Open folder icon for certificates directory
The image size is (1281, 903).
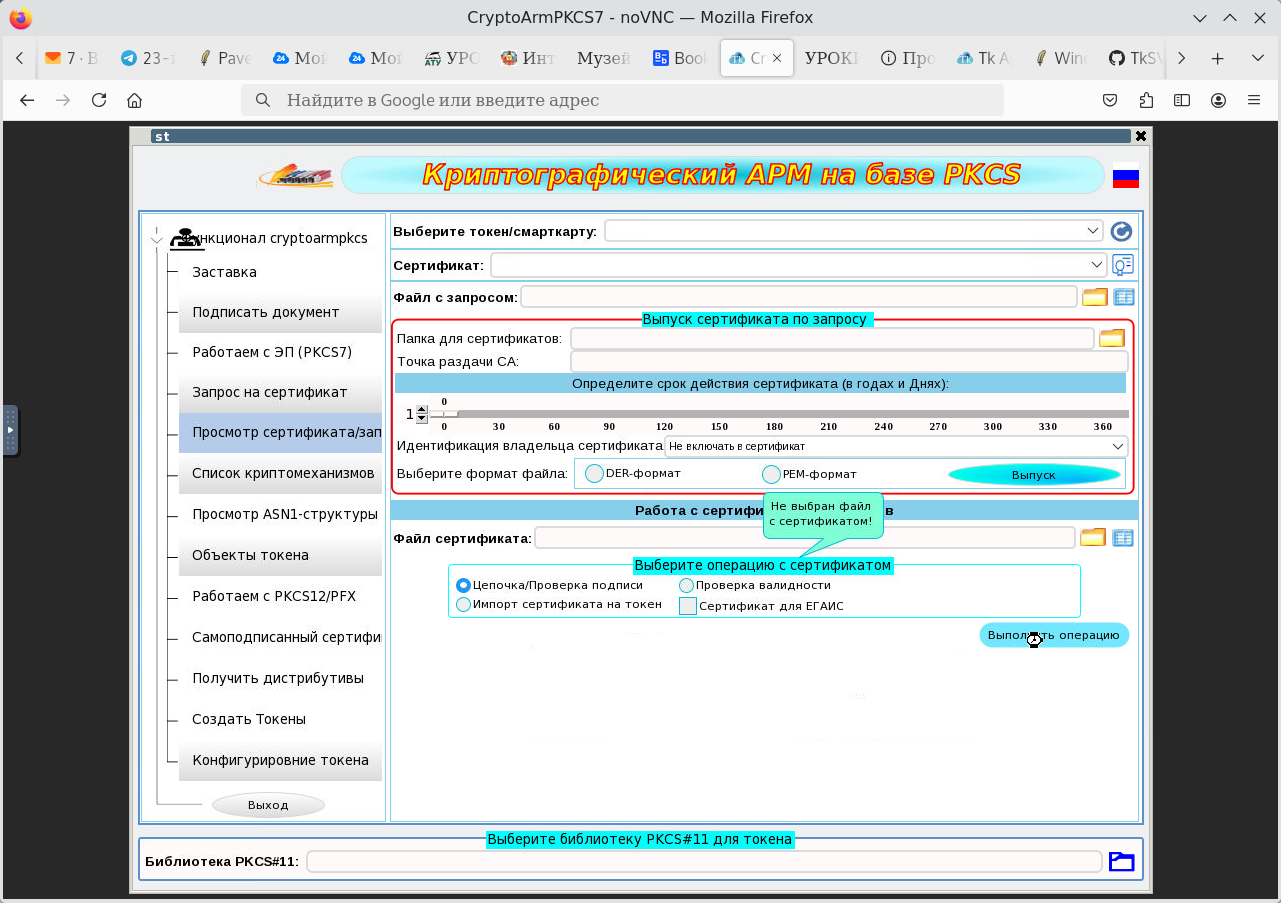tap(1112, 338)
